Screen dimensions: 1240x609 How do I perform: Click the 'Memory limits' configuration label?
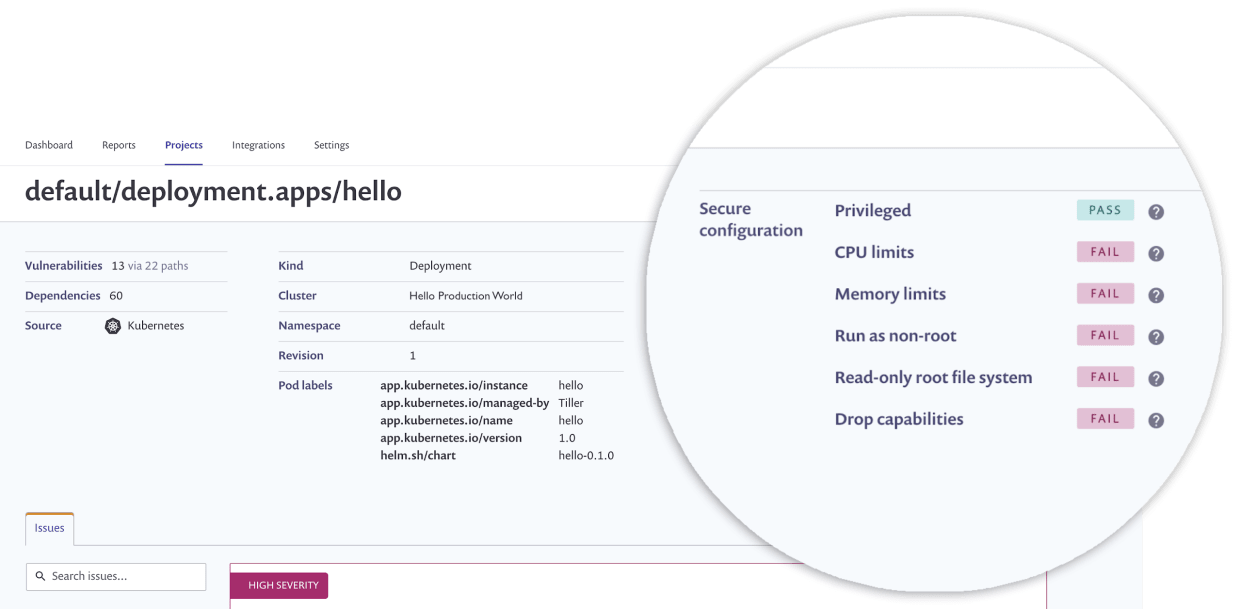[890, 294]
